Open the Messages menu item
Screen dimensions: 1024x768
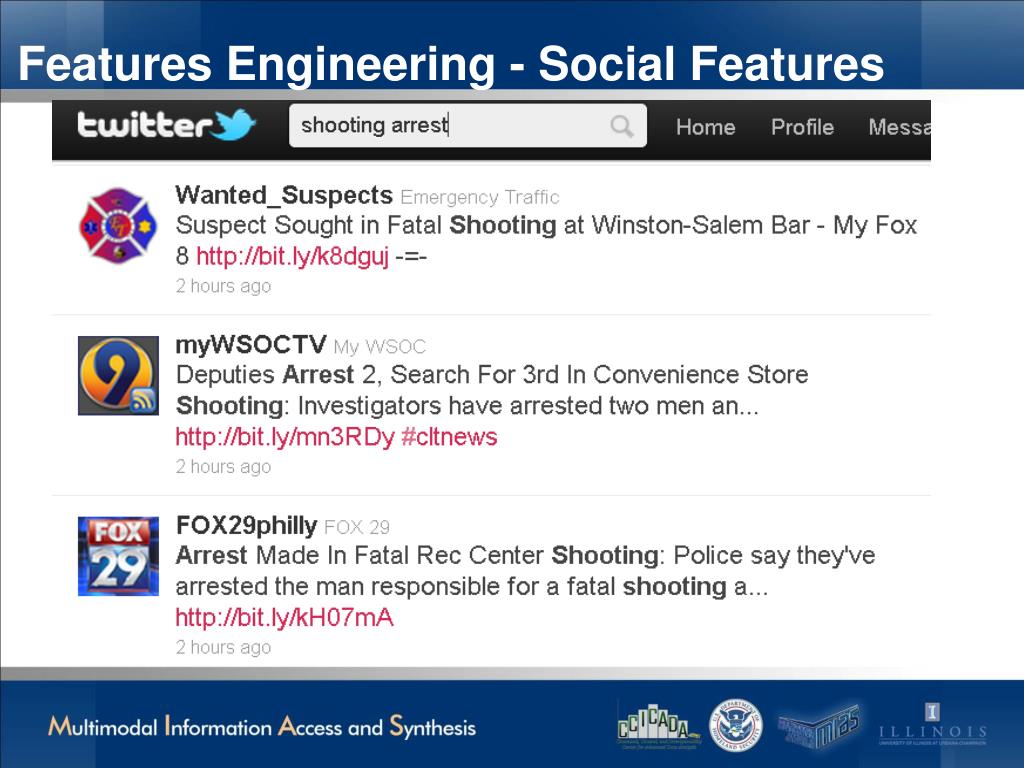899,127
